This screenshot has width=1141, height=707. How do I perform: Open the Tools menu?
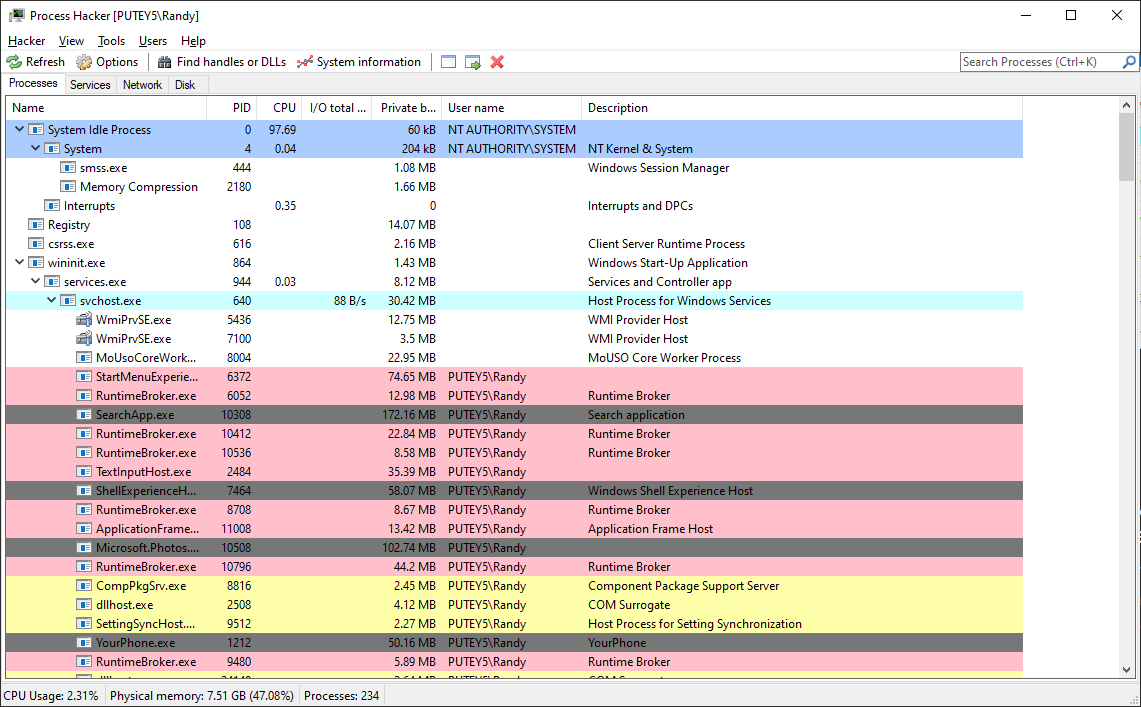click(110, 41)
